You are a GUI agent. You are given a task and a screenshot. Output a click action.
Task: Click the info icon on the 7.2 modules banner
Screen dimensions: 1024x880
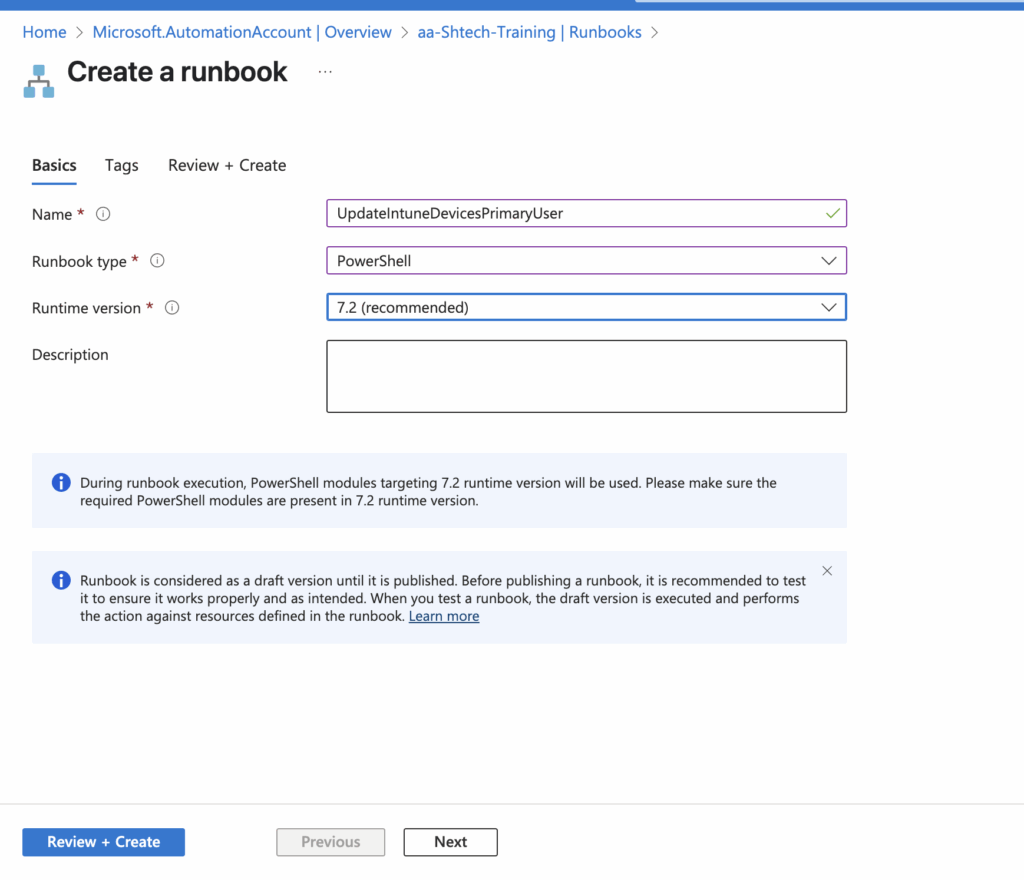coord(60,482)
